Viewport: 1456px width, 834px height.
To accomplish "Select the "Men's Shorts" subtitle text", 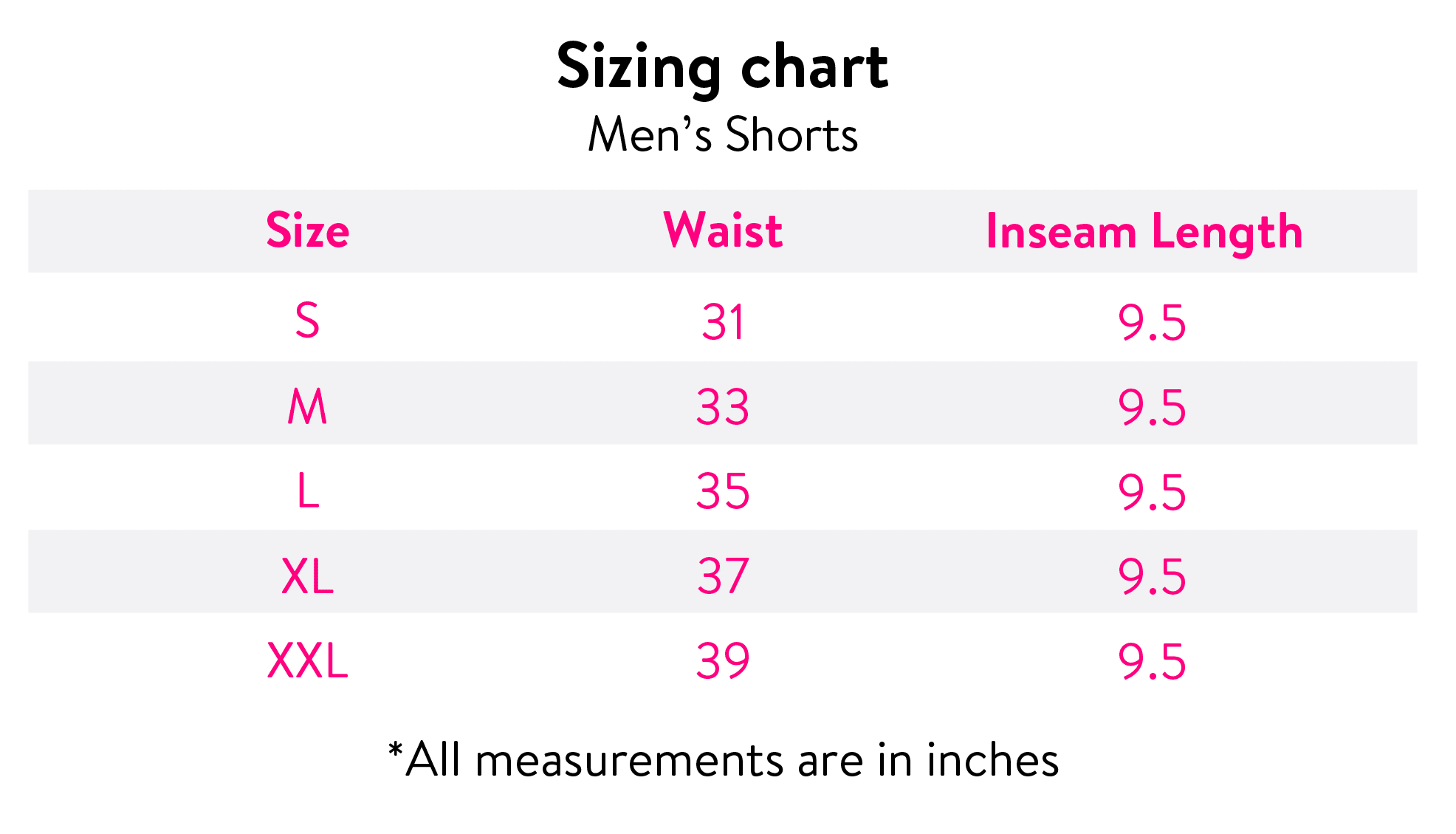I will pyautogui.click(x=722, y=134).
